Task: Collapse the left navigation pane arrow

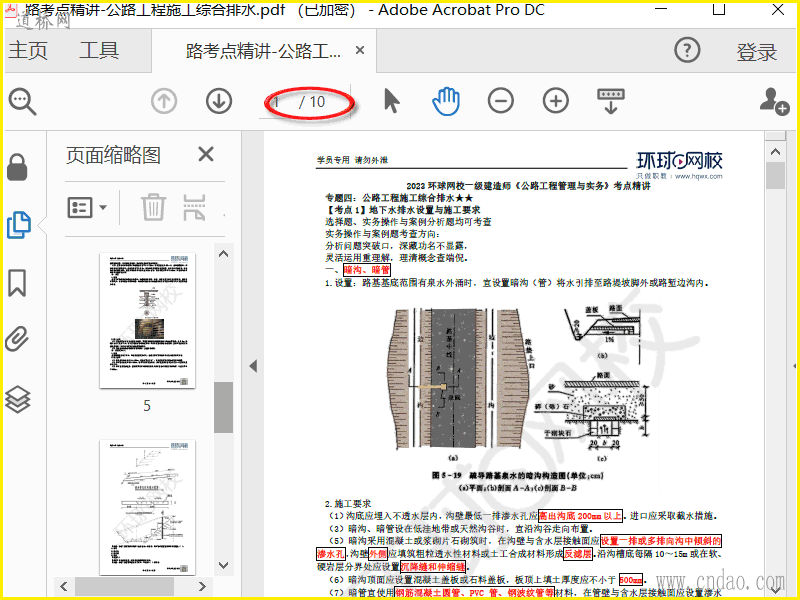Action: 253,366
